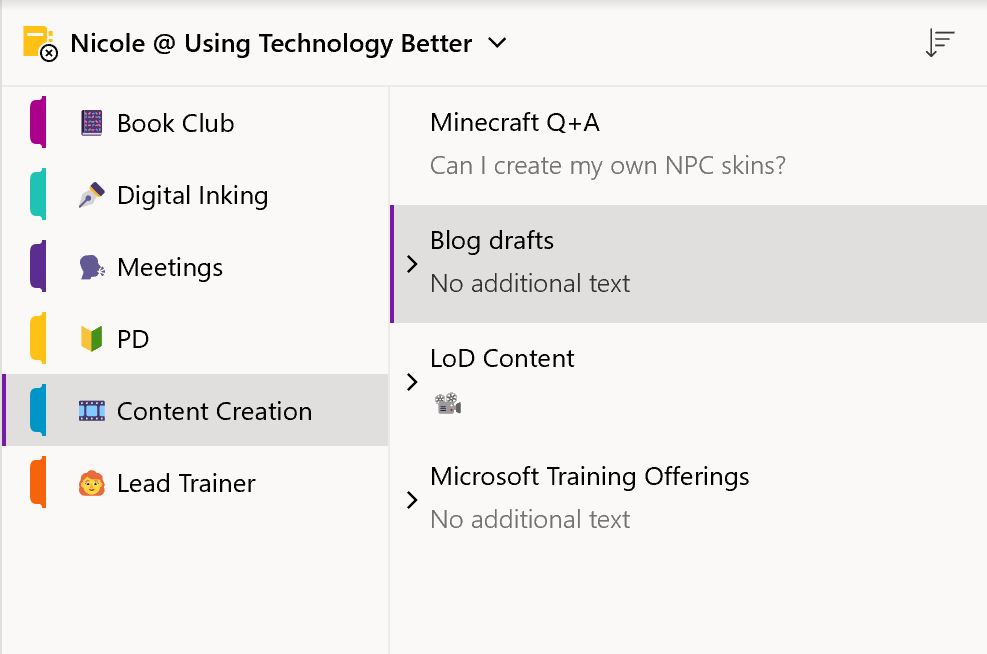Click the Meetings speaking head icon
This screenshot has height=654, width=987.
click(x=92, y=267)
